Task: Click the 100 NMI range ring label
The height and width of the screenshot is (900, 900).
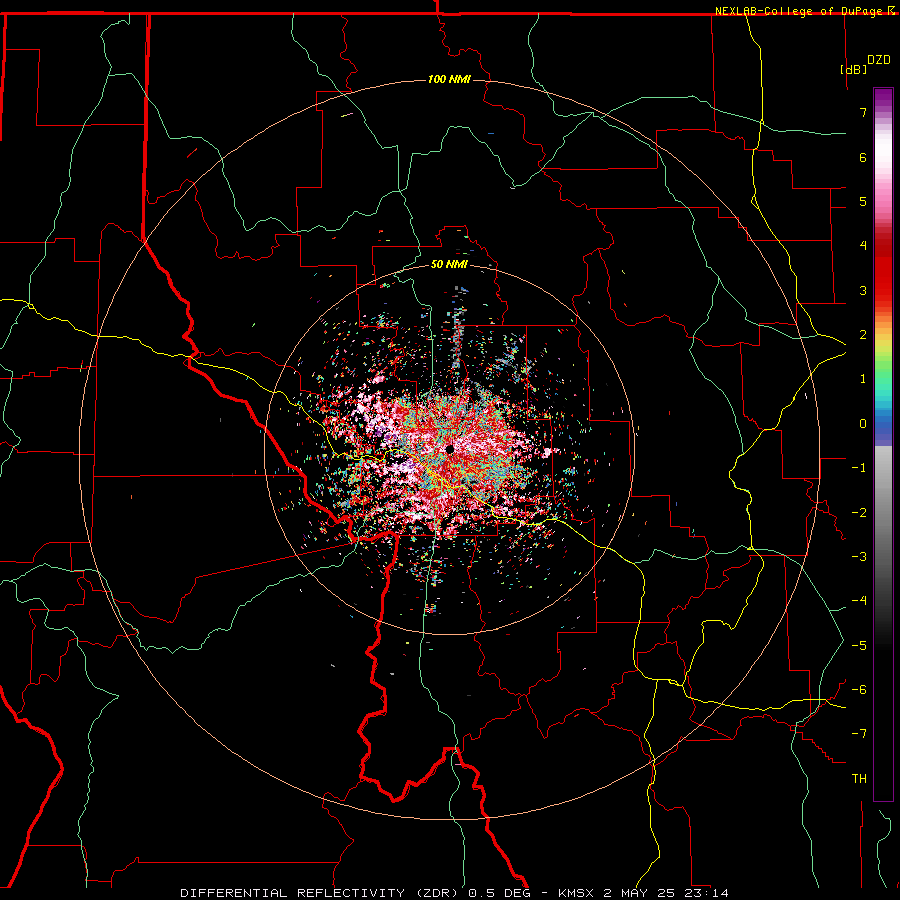Action: pos(449,79)
